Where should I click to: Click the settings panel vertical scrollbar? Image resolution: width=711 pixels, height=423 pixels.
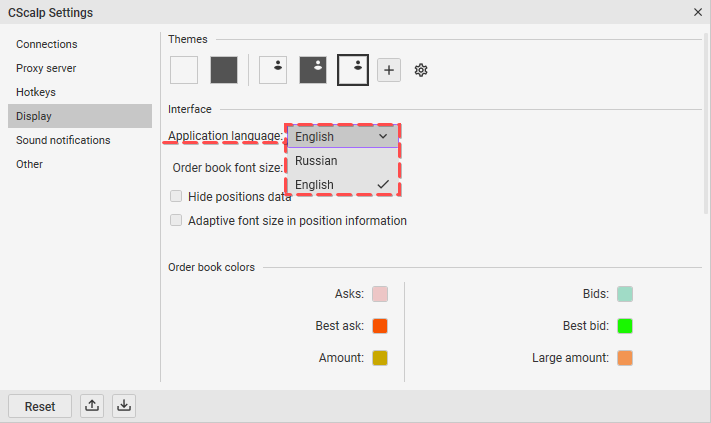(706, 122)
